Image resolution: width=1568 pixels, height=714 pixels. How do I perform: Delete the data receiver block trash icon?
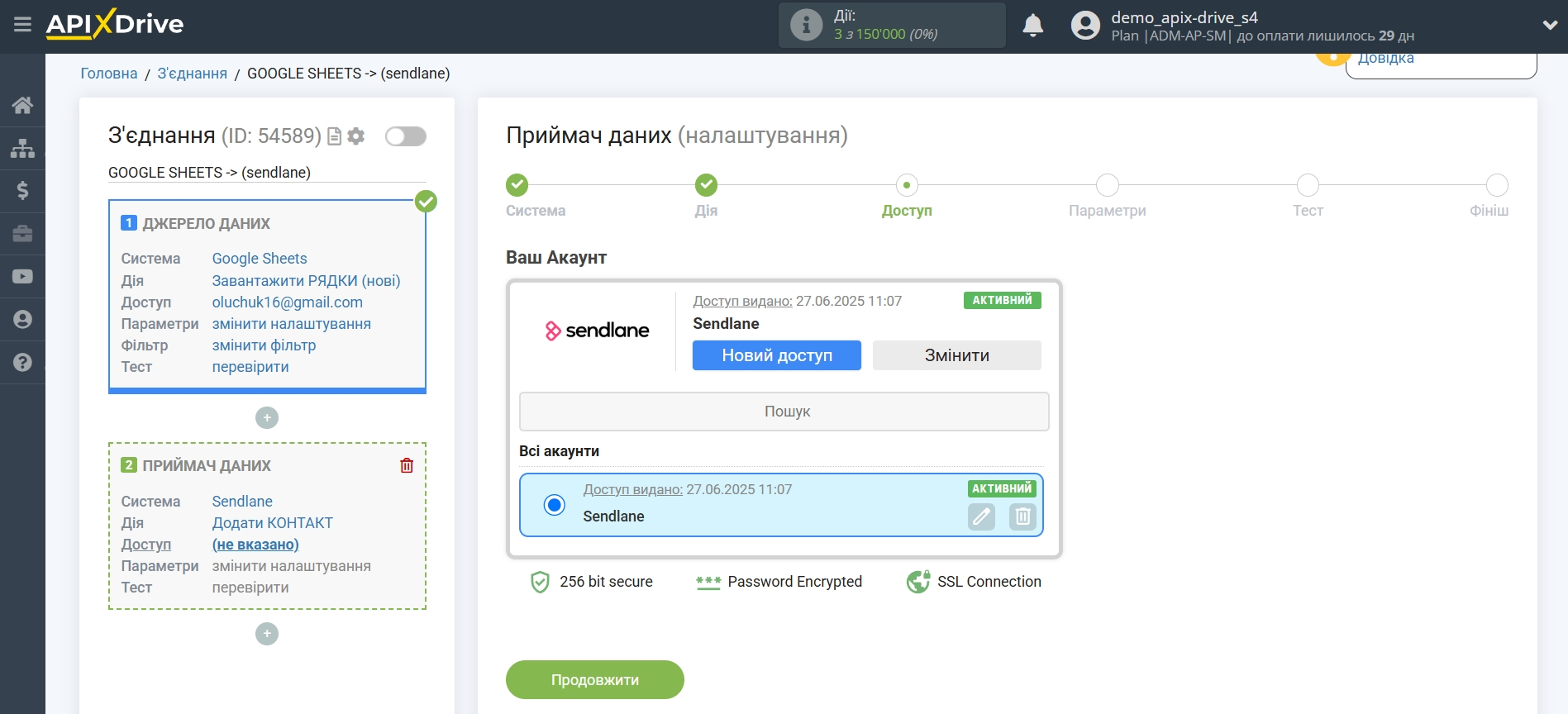407,465
